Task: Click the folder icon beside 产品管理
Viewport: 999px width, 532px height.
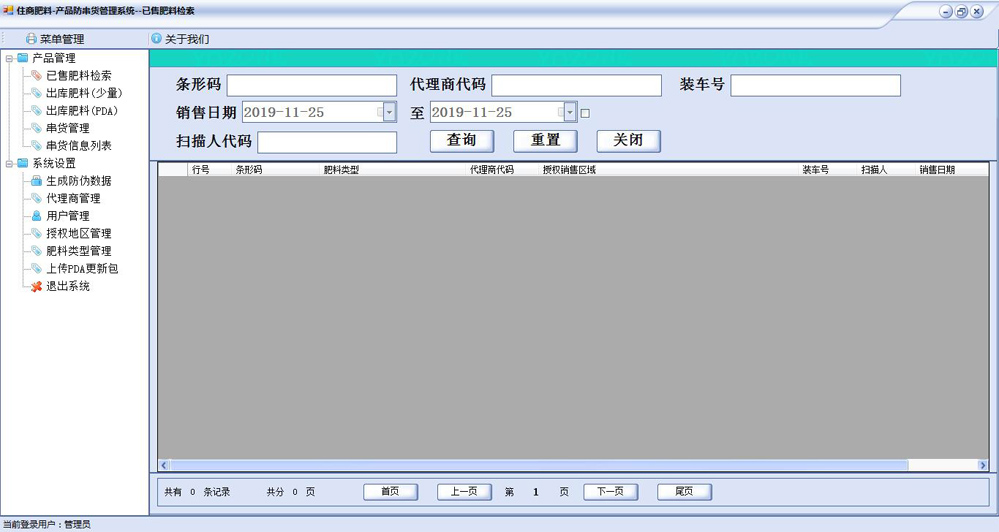Action: (23, 58)
